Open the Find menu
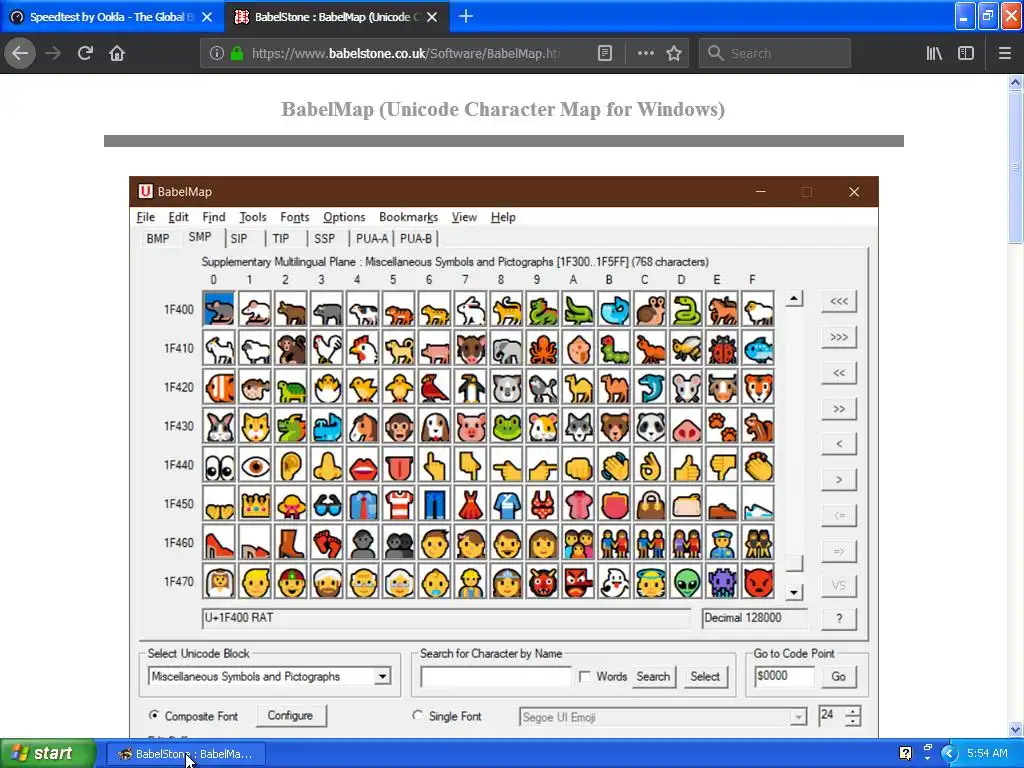The width and height of the screenshot is (1024, 768). click(214, 217)
